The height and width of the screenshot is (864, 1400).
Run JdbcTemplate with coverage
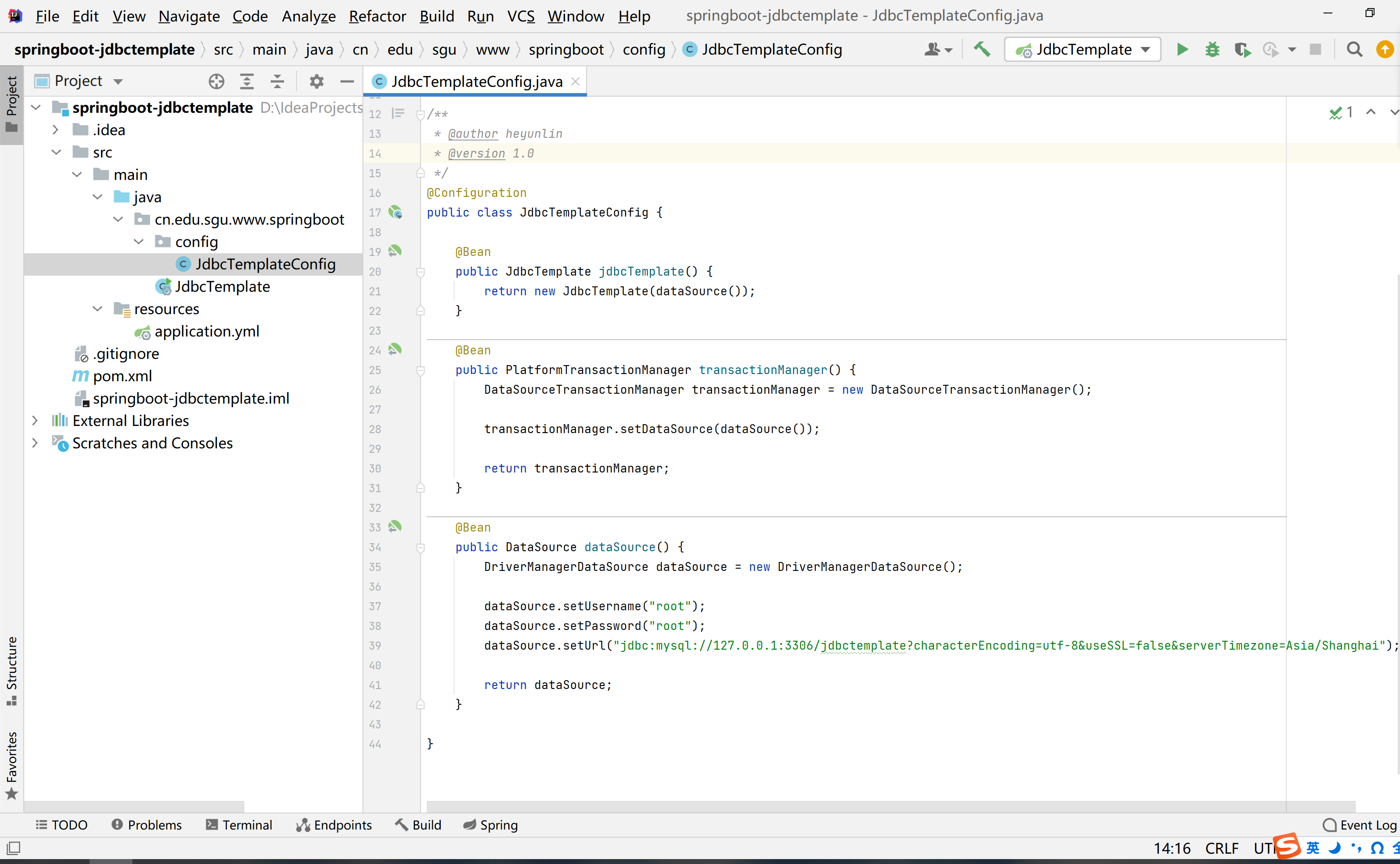click(x=1243, y=49)
